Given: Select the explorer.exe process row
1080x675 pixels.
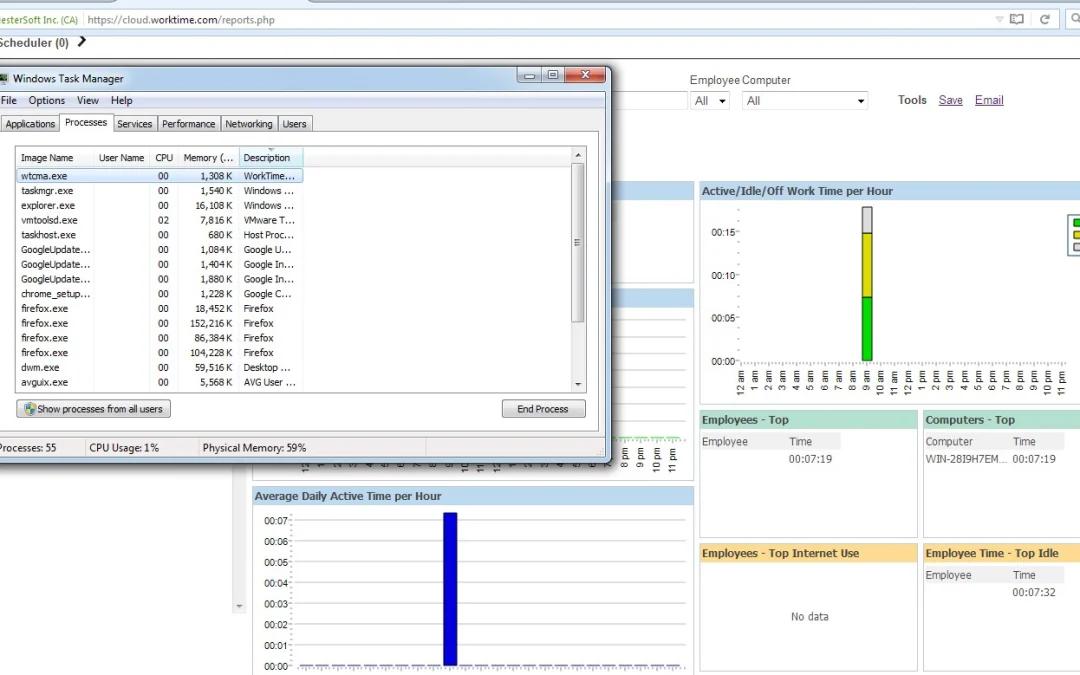Looking at the screenshot, I should point(160,205).
